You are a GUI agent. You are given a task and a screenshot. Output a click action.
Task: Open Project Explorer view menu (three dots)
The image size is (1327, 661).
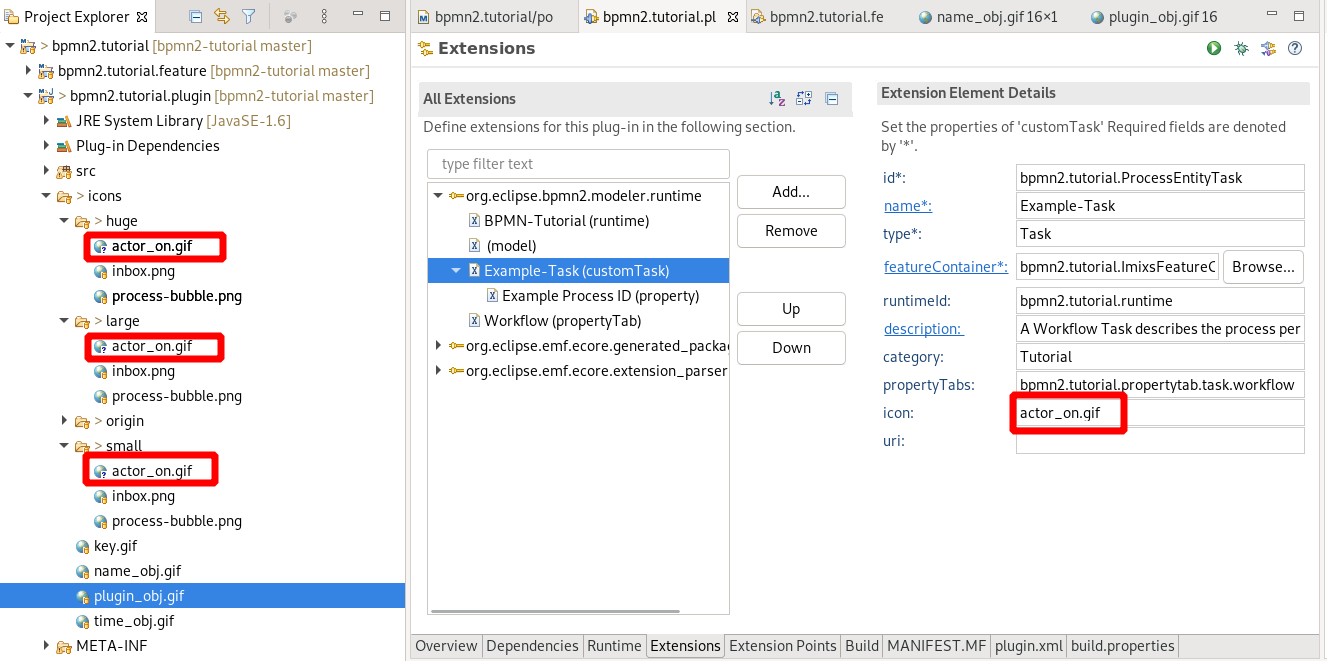(325, 17)
